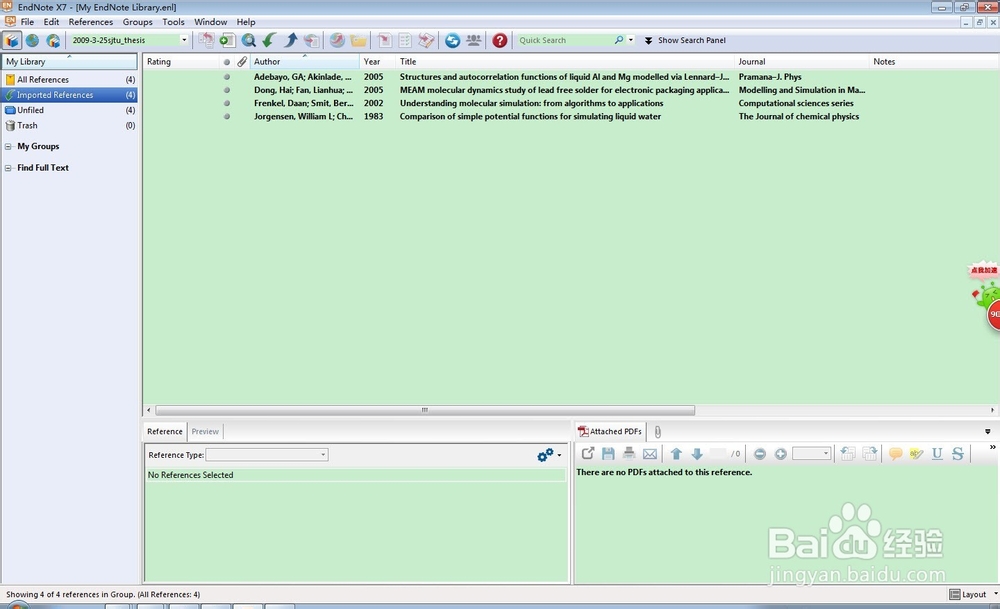Open the Edit menu
Viewport: 1000px width, 609px height.
[51, 22]
